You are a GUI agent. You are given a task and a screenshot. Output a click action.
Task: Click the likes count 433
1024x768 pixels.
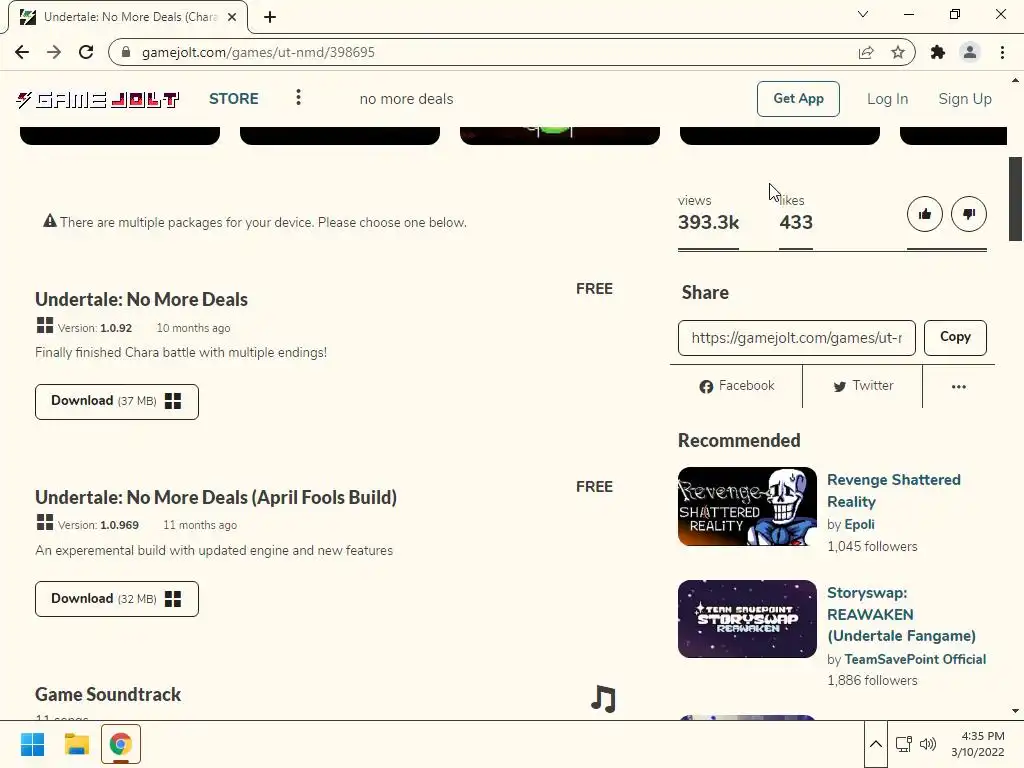click(795, 223)
